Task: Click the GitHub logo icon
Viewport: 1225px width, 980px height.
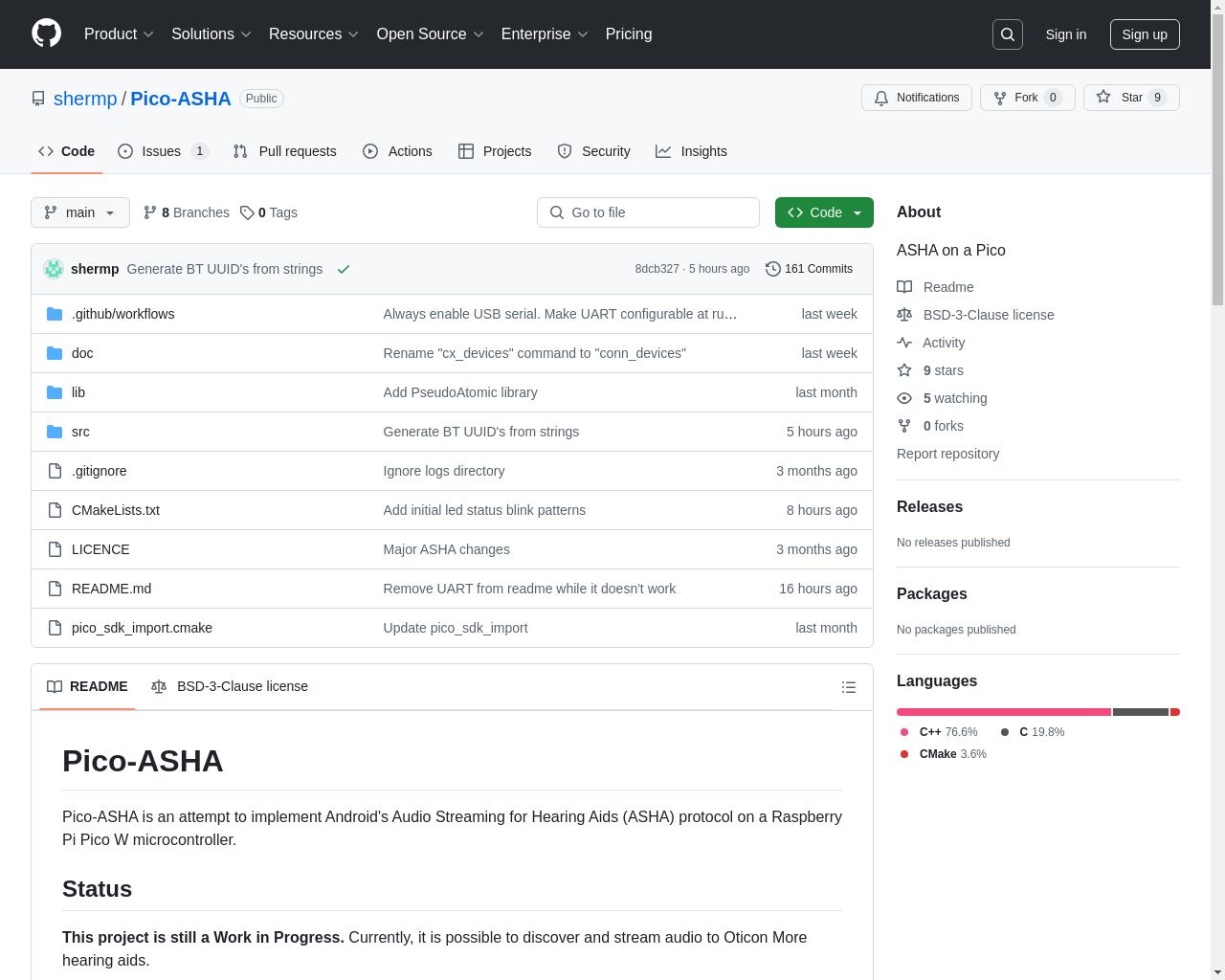Action: 46,33
